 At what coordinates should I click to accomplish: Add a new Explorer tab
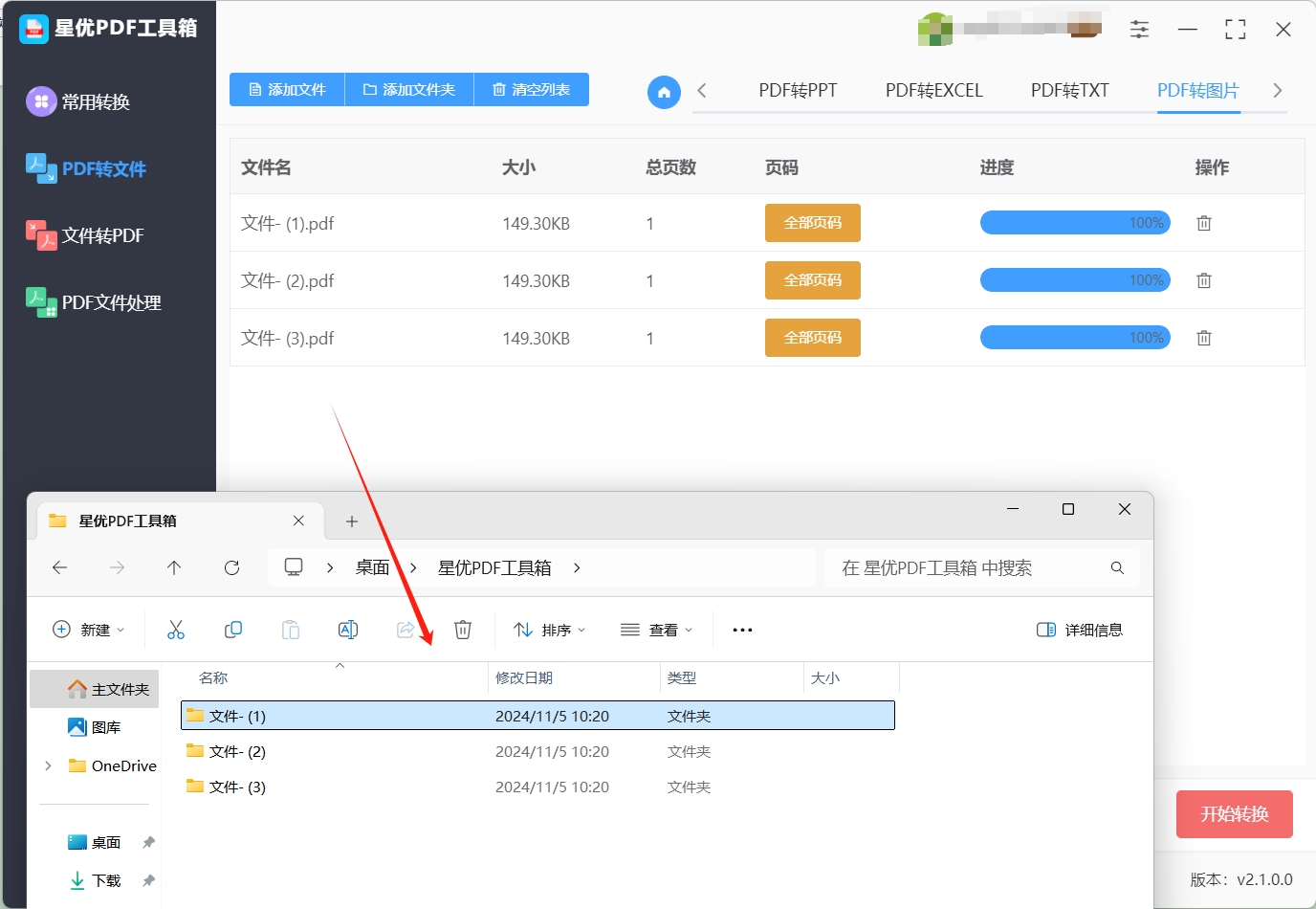pos(352,521)
